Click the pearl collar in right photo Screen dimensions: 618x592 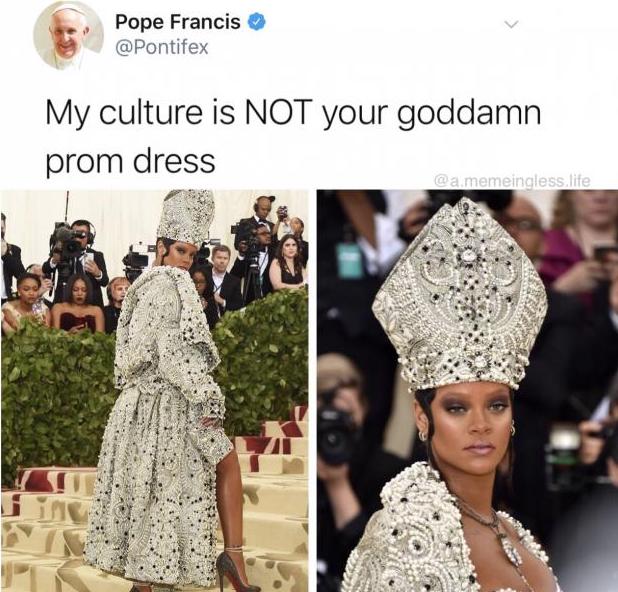click(414, 526)
